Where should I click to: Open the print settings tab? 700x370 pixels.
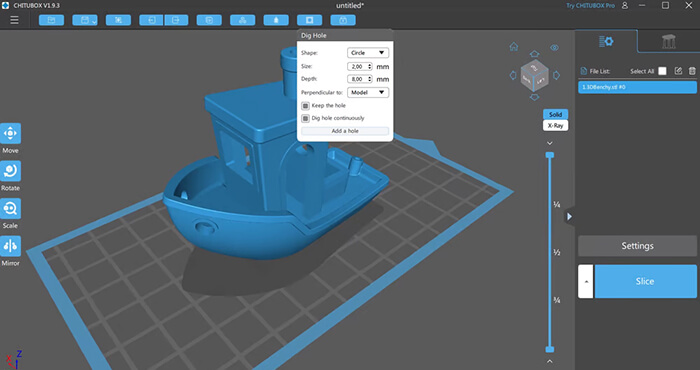(606, 42)
